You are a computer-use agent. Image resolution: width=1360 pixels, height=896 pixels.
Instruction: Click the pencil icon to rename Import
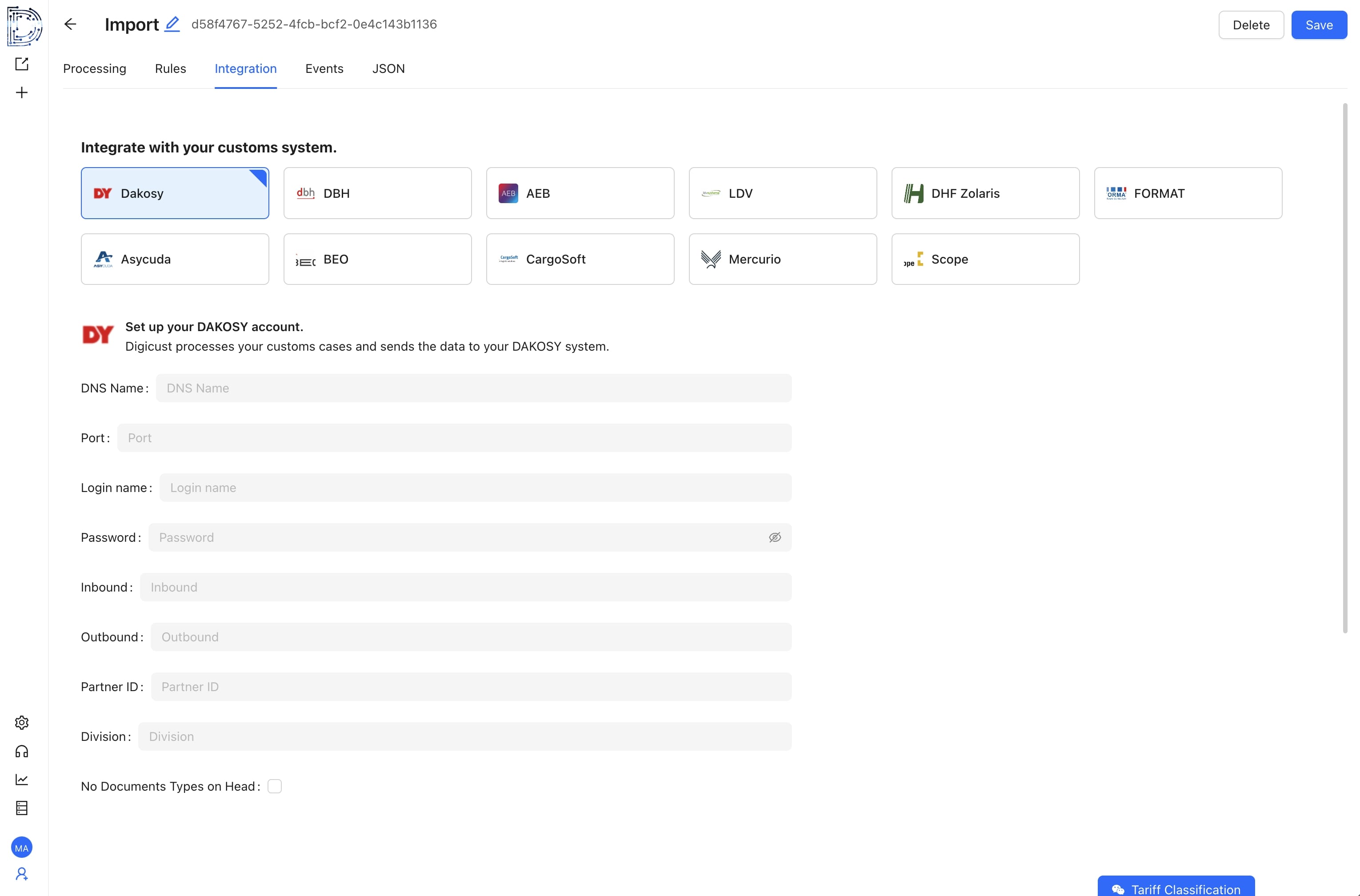[x=172, y=24]
